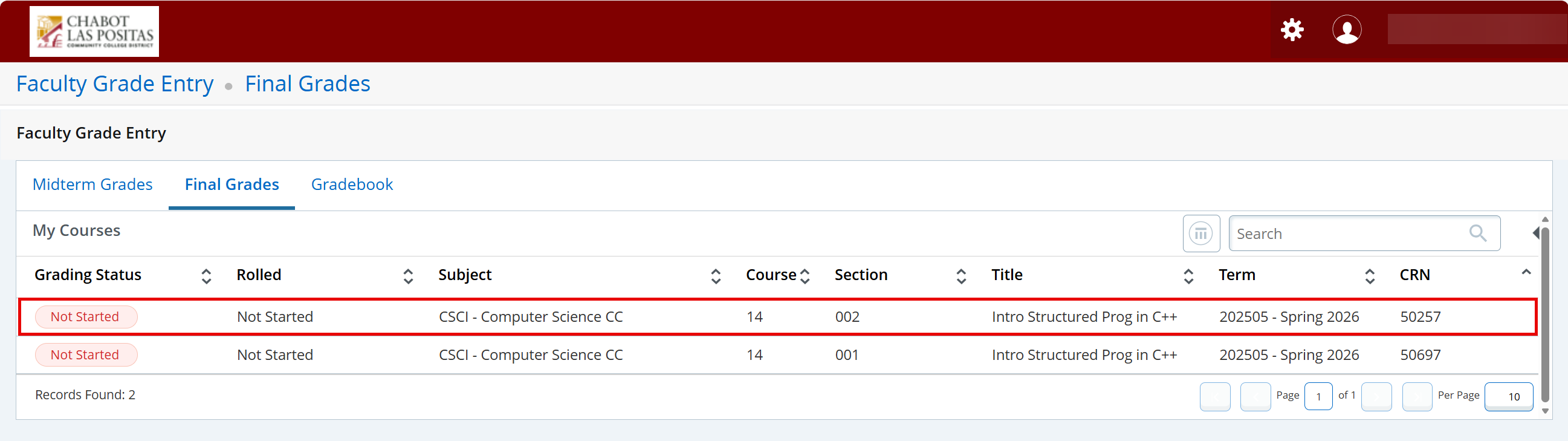Click Final Grades breadcrumb link
The width and height of the screenshot is (1568, 441).
pos(308,83)
